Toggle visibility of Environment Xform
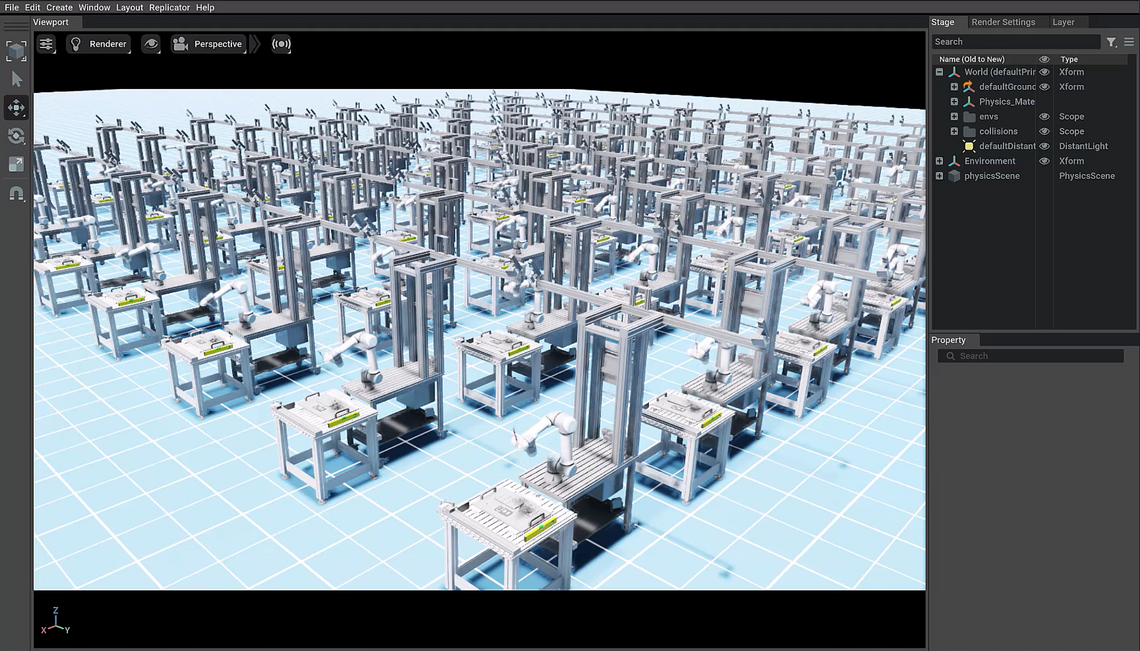Screen dimensions: 1140x651 [x=1044, y=161]
